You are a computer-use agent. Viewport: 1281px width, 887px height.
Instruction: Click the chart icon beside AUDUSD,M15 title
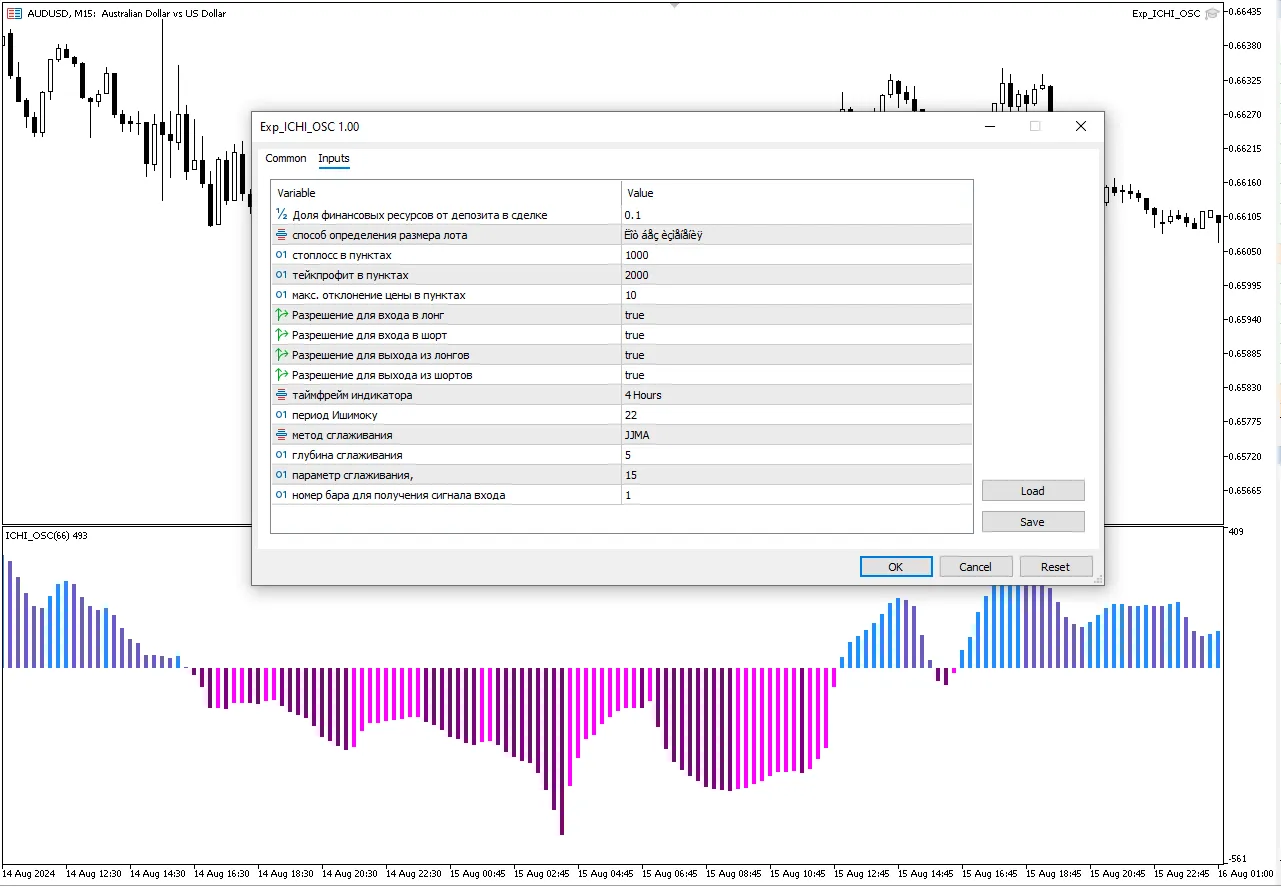tap(13, 14)
